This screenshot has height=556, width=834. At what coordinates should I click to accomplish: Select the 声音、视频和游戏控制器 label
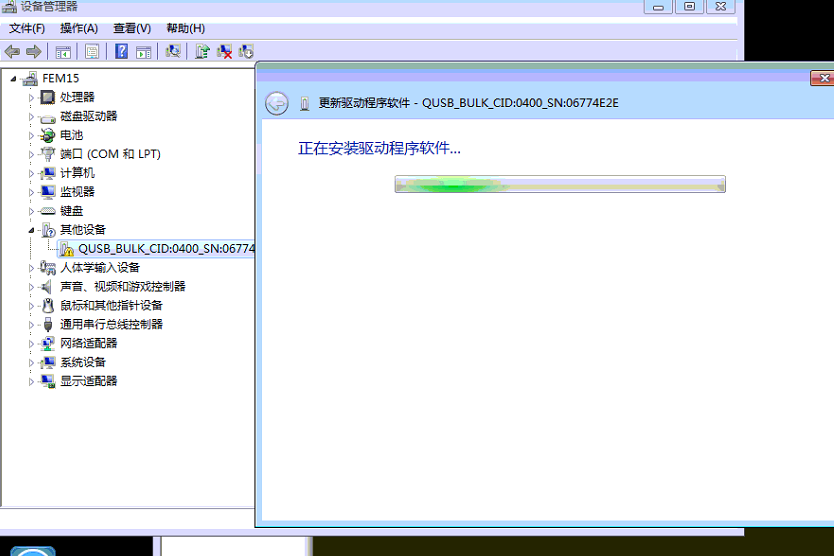[x=123, y=287]
